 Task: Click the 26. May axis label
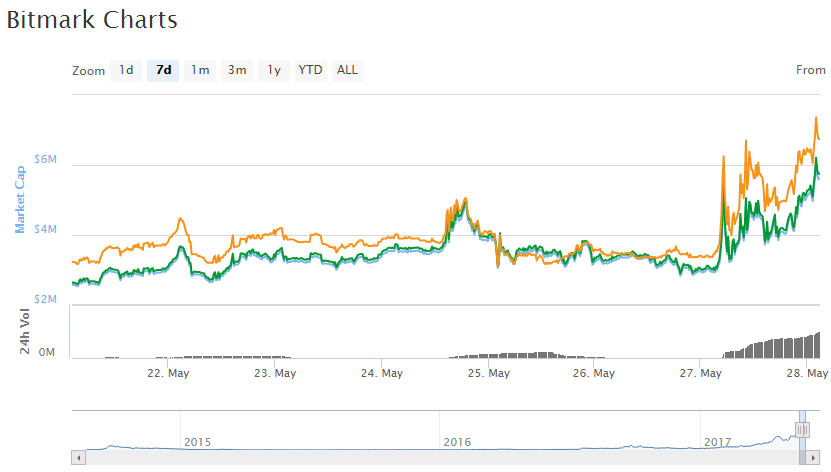click(x=594, y=373)
